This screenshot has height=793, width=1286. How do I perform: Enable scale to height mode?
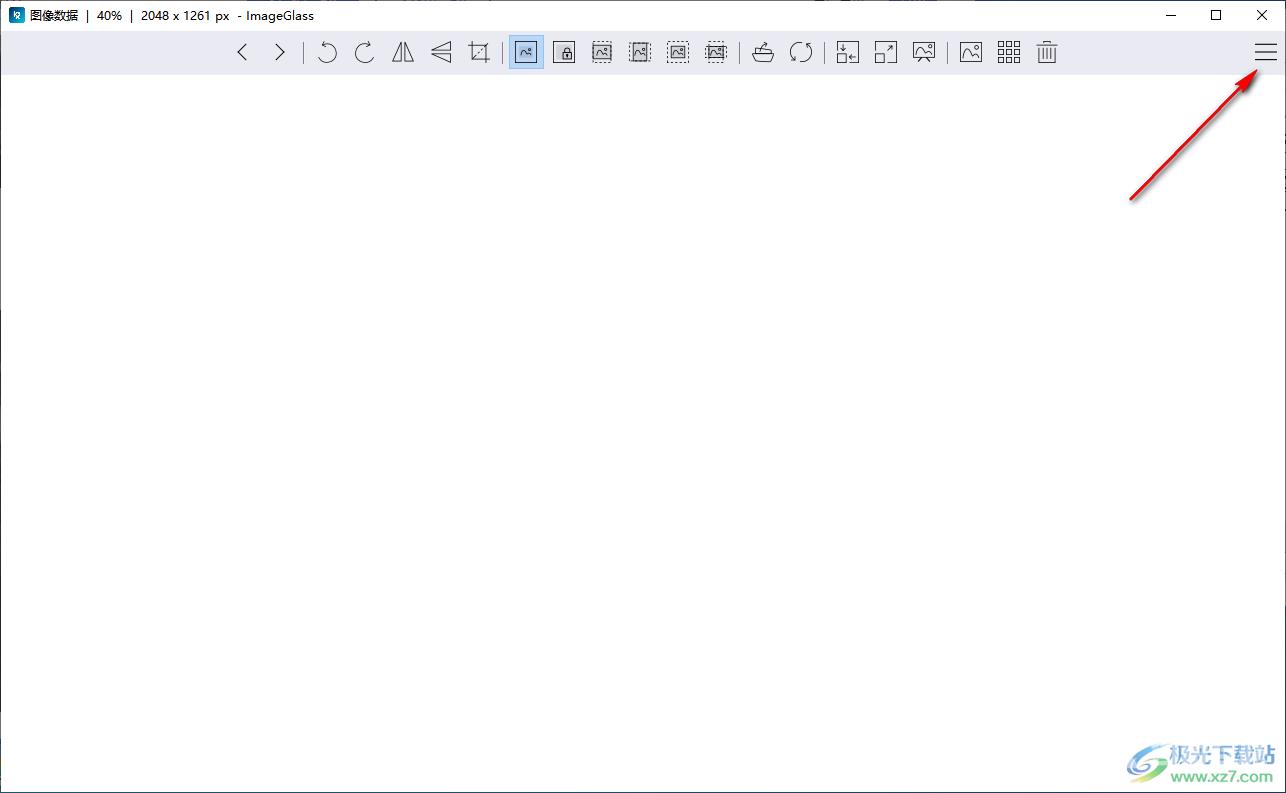tap(640, 53)
